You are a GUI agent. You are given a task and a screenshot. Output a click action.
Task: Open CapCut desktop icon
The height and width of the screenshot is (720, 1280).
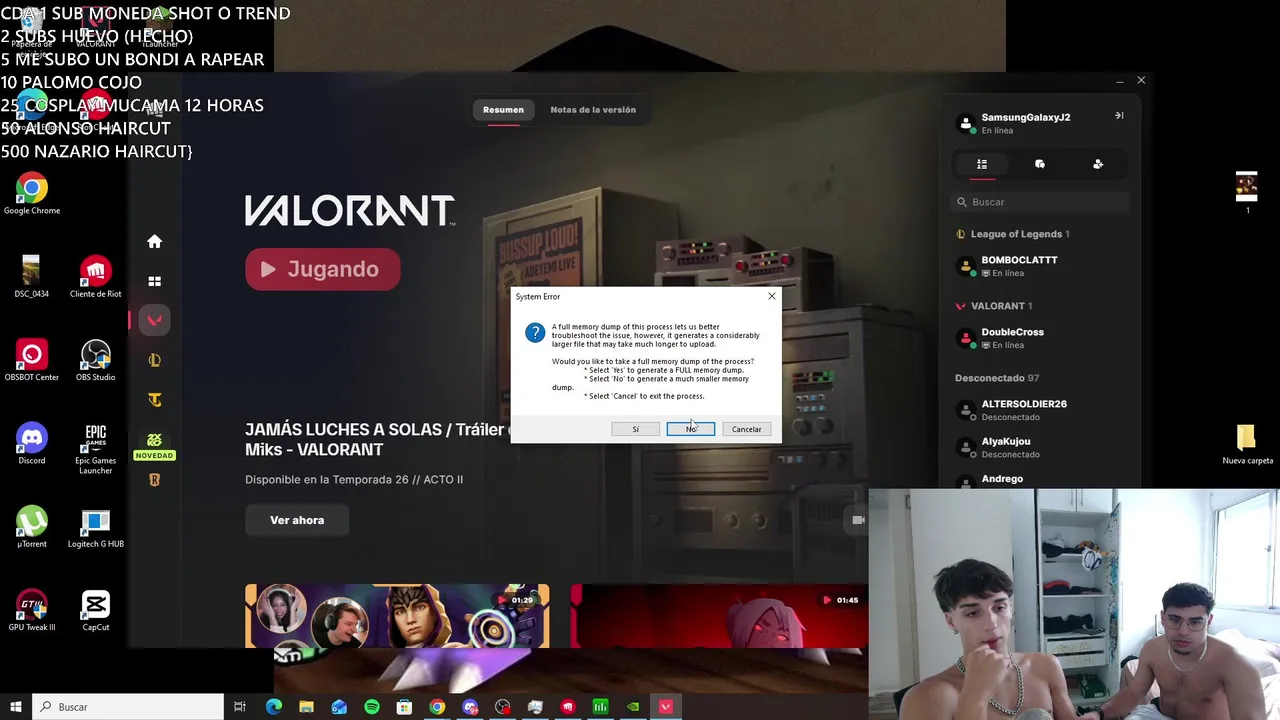coord(96,610)
